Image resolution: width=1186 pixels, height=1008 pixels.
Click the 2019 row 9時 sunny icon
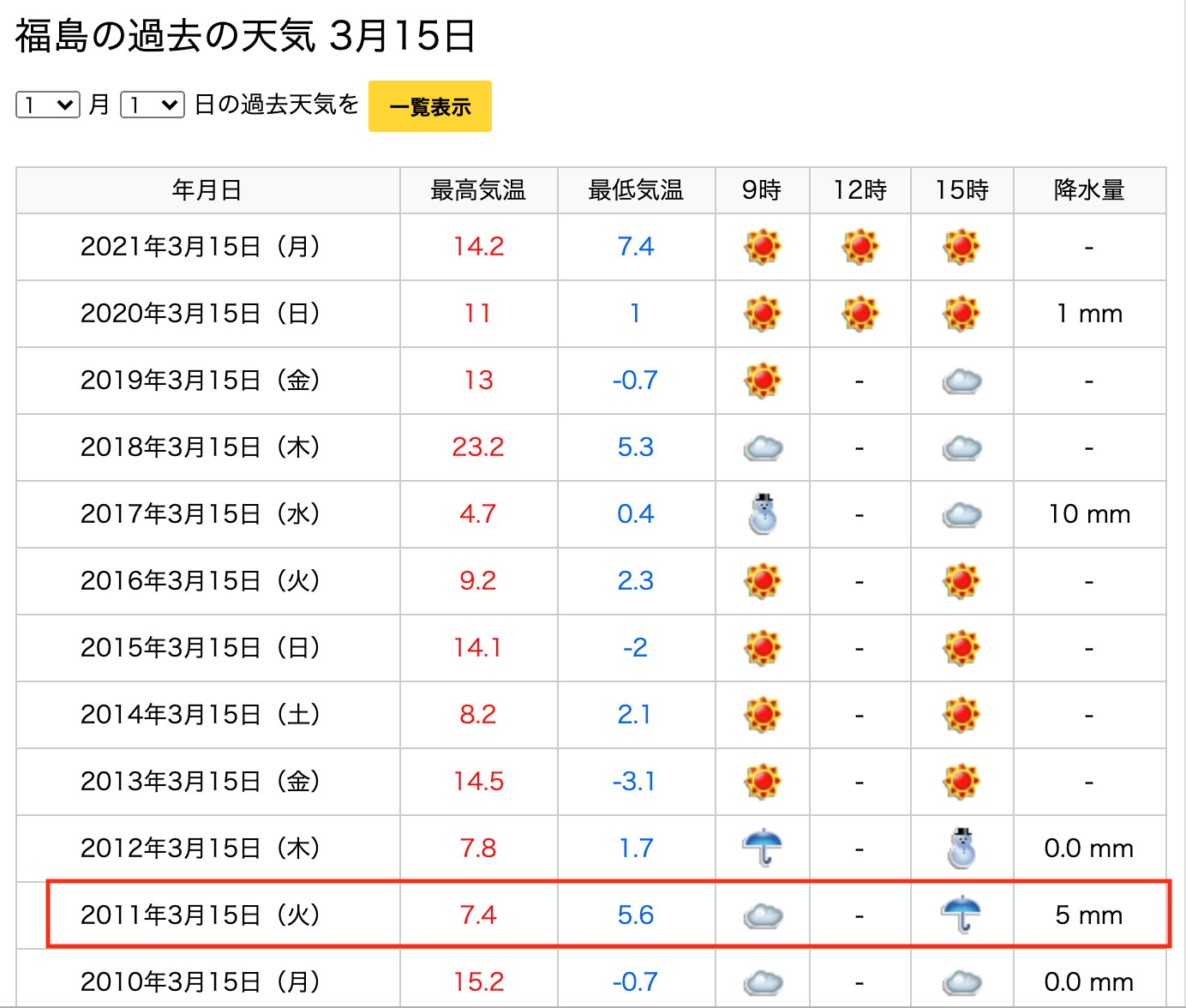763,381
